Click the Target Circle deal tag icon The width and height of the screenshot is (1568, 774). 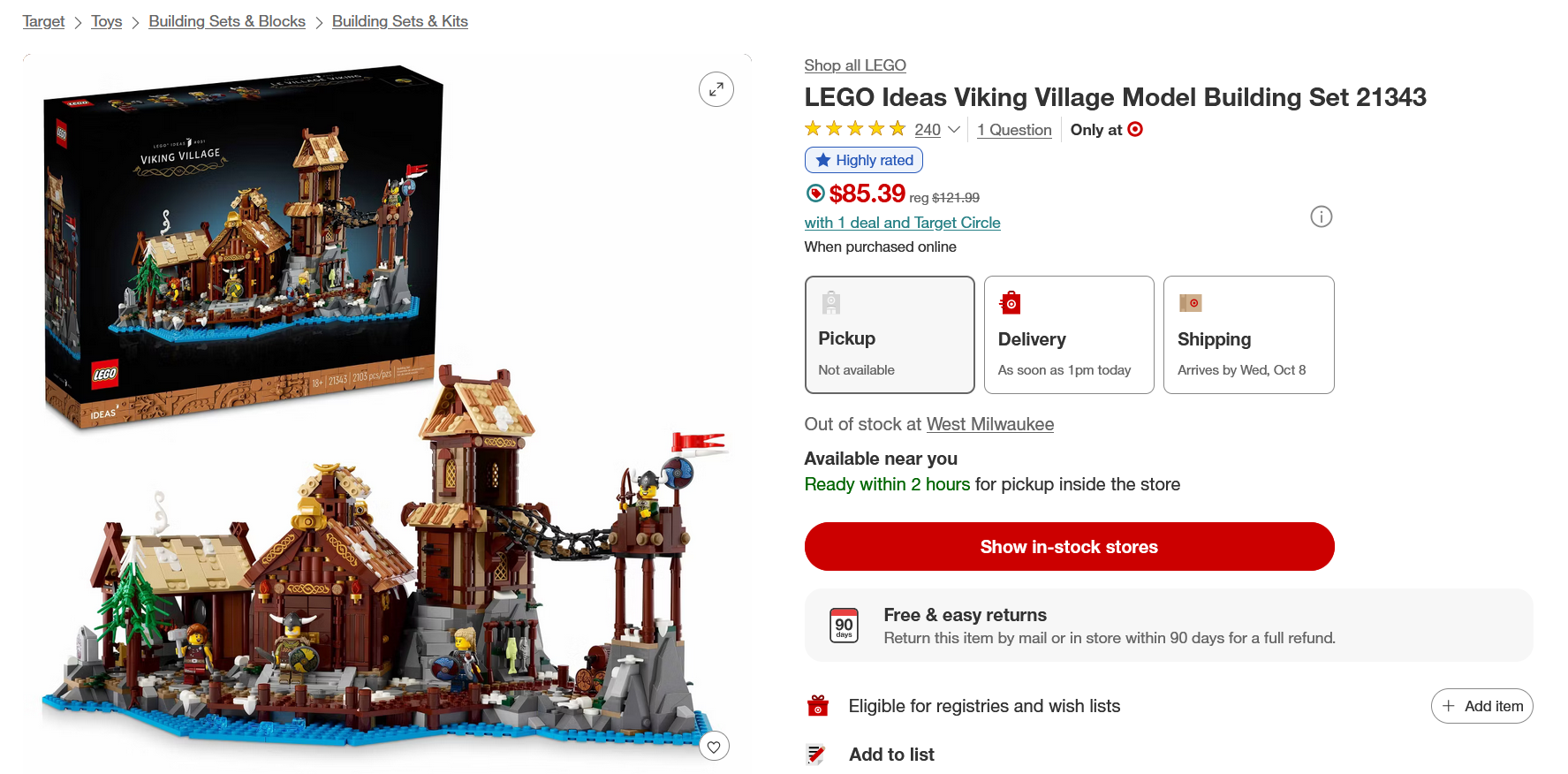click(x=815, y=193)
